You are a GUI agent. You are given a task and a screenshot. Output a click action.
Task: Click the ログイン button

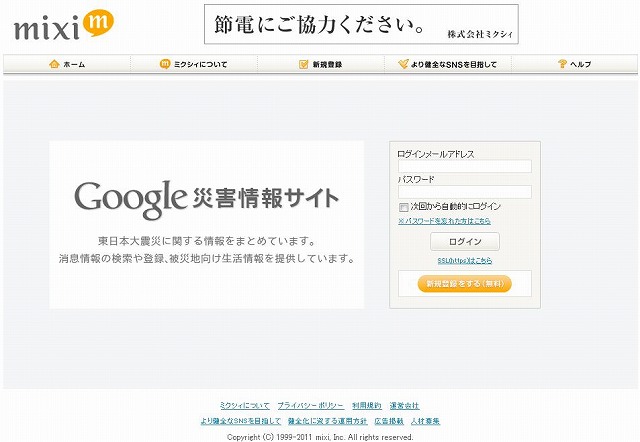pos(465,242)
